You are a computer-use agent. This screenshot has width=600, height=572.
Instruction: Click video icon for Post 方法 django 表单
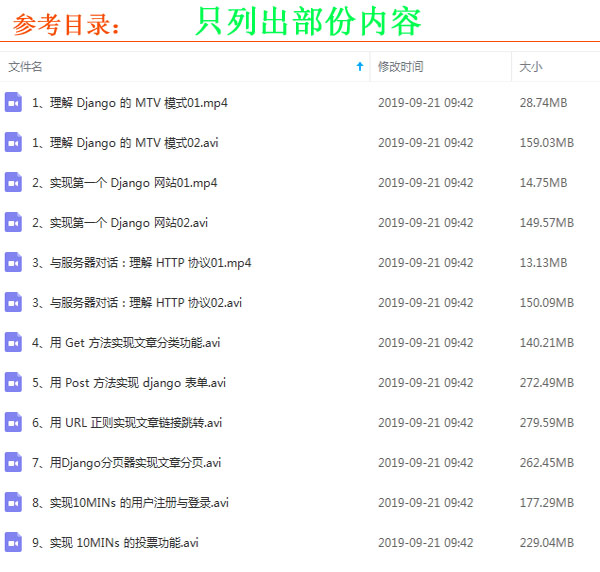13,382
